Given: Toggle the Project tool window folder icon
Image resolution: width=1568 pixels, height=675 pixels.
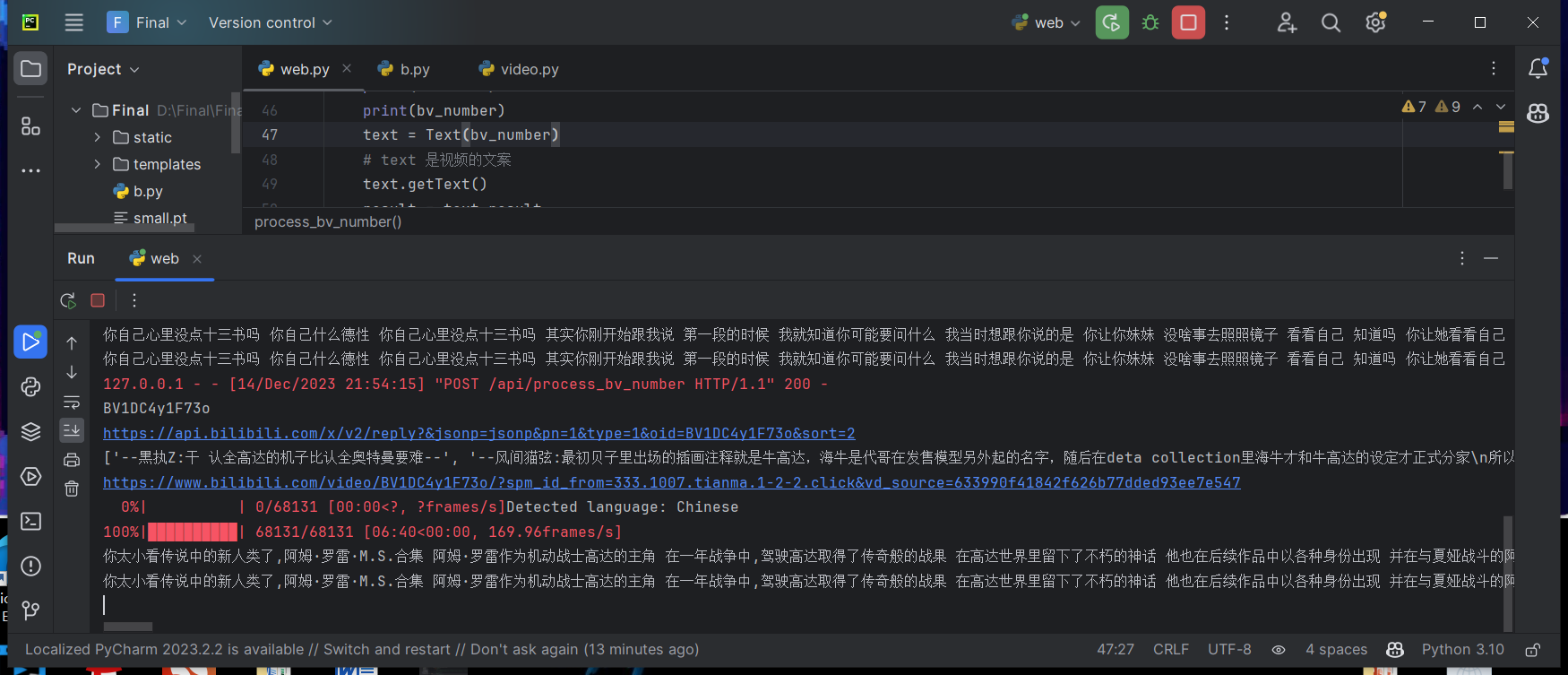Looking at the screenshot, I should point(30,69).
